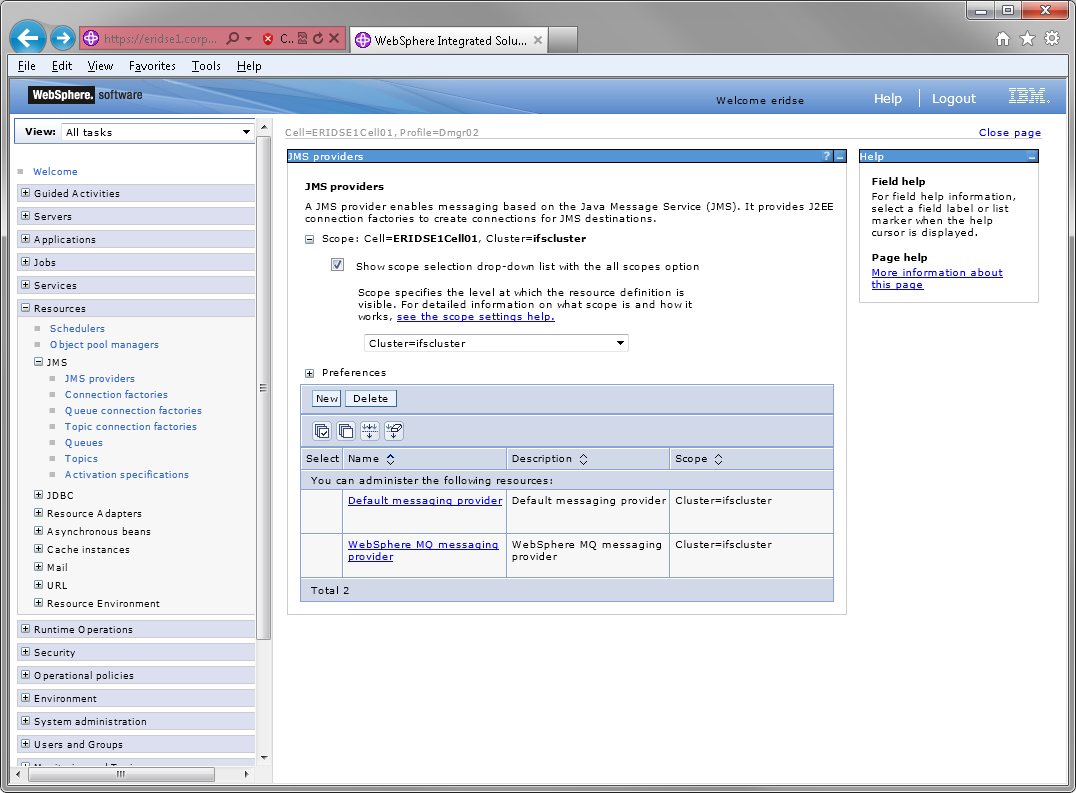Open a new browser tab
Viewport: 1076px width, 793px height.
pyautogui.click(x=563, y=40)
